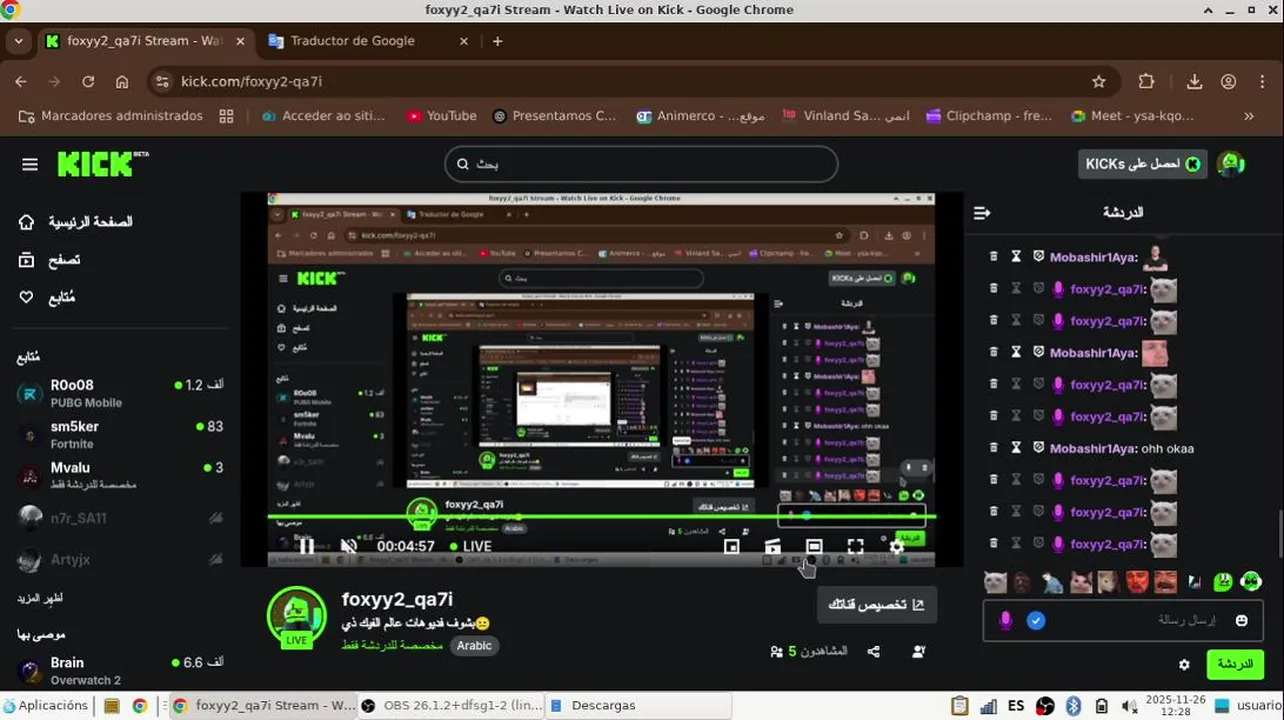This screenshot has width=1284, height=720.
Task: Open picture-in-picture mini player
Action: [732, 547]
